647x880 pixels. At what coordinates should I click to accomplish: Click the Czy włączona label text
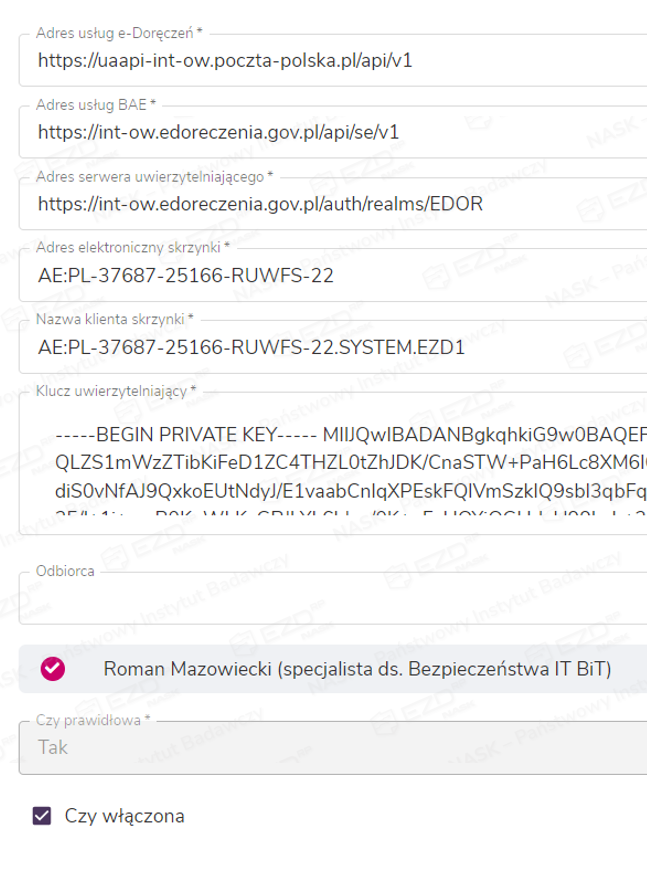pos(124,816)
